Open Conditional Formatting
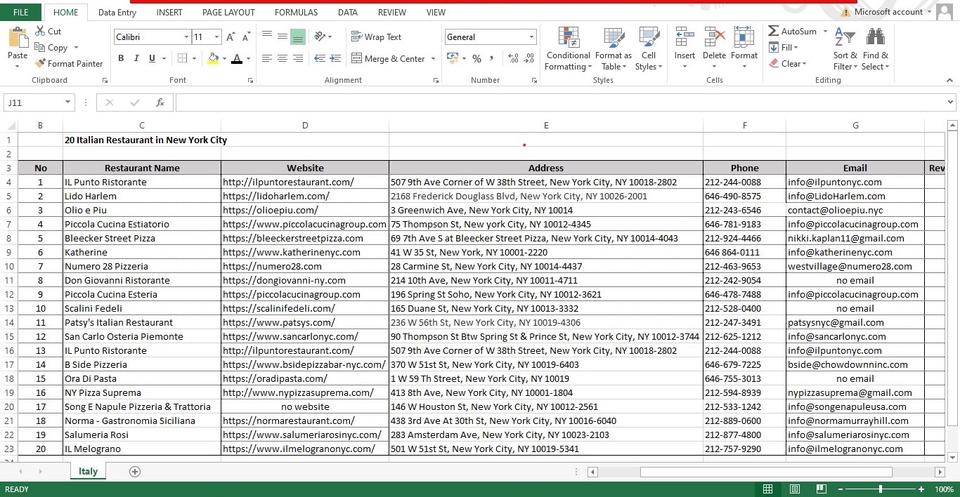 [568, 48]
